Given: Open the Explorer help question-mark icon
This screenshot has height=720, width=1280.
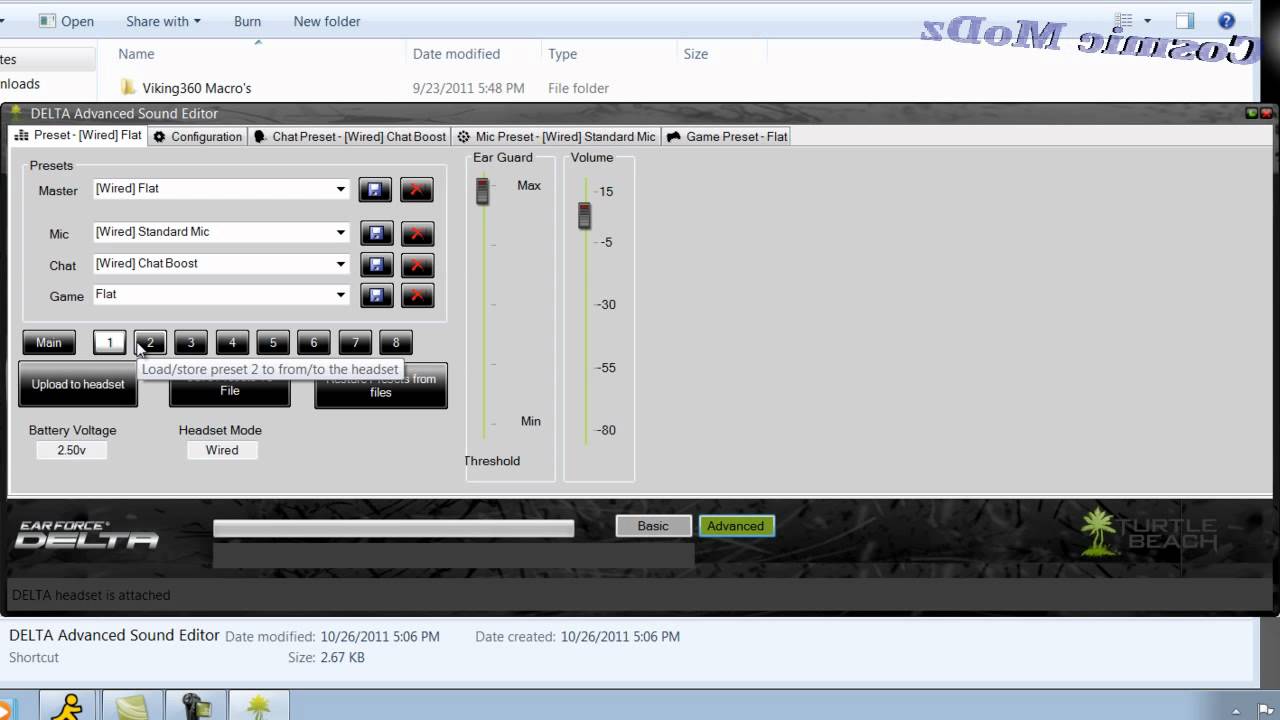Looking at the screenshot, I should (1226, 21).
